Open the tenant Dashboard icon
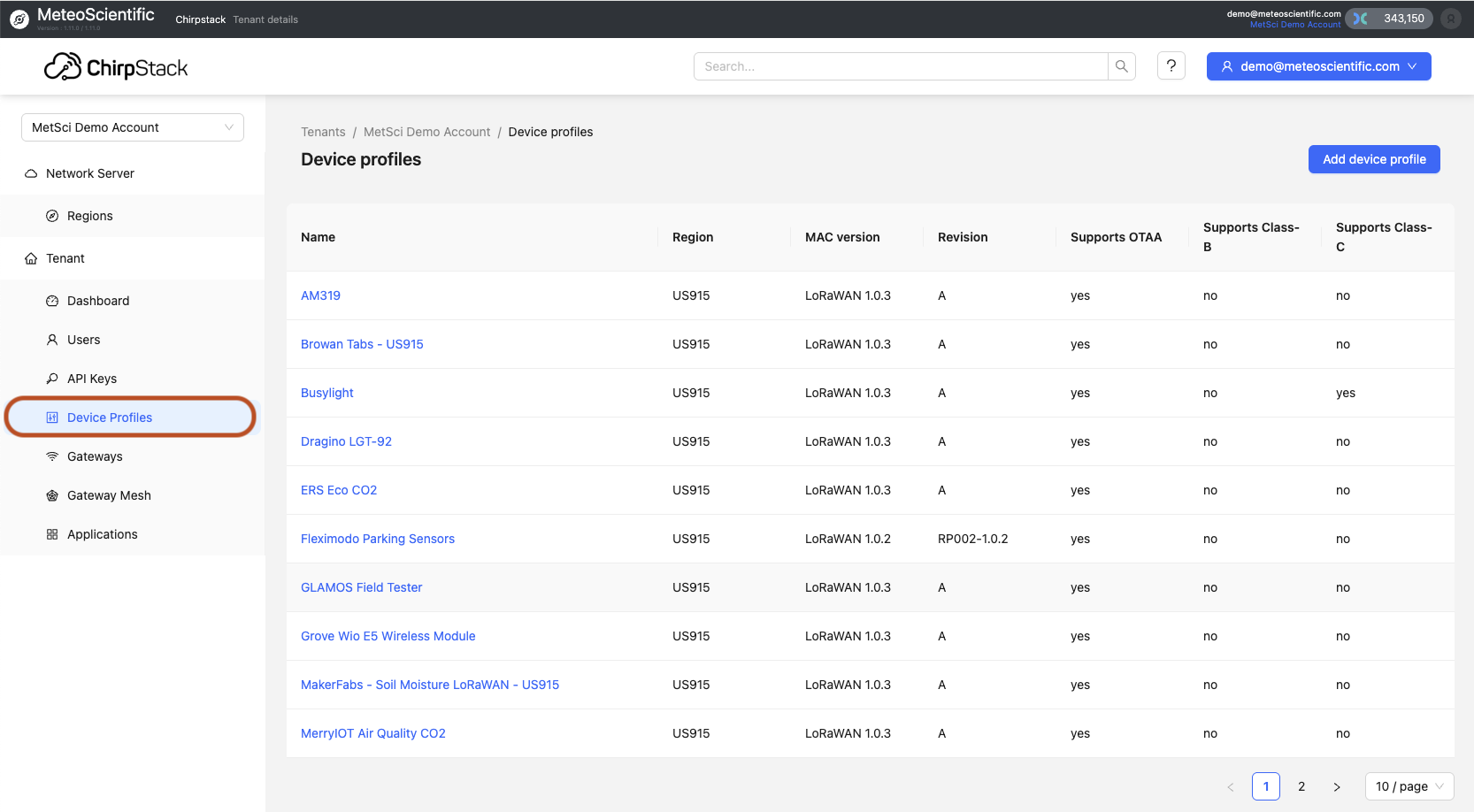The width and height of the screenshot is (1474, 812). point(52,301)
